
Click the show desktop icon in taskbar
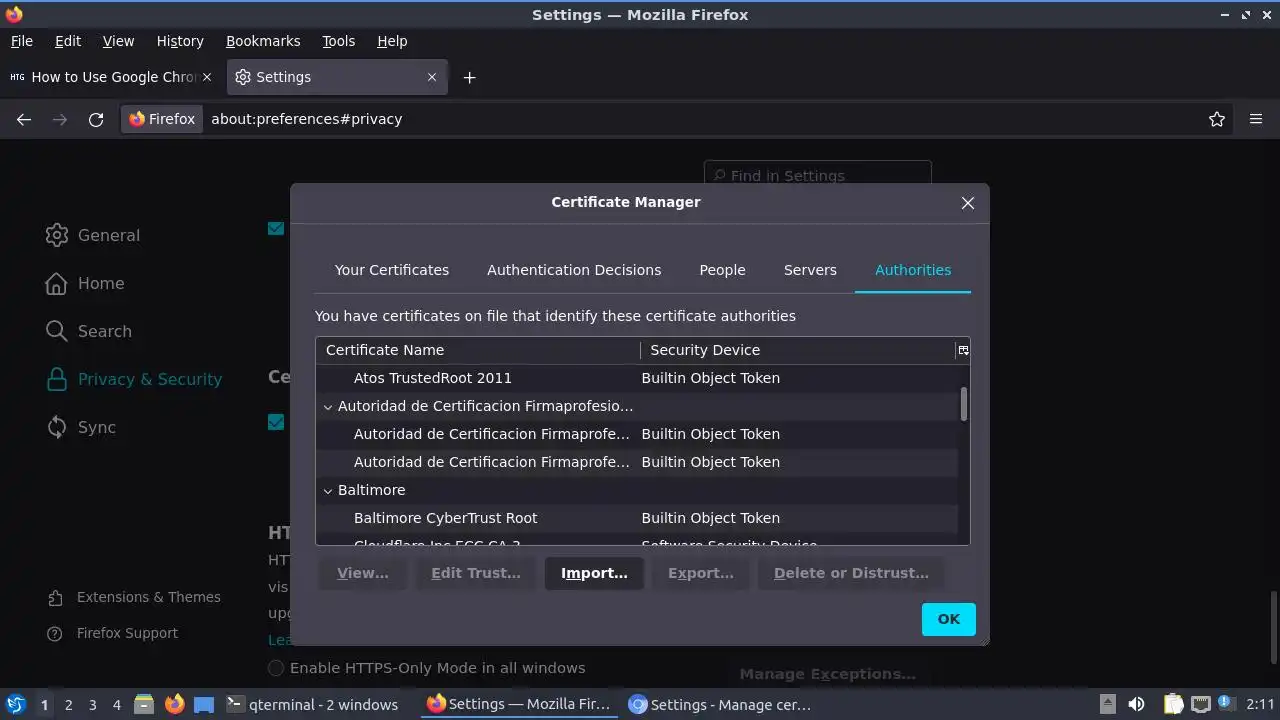click(204, 704)
